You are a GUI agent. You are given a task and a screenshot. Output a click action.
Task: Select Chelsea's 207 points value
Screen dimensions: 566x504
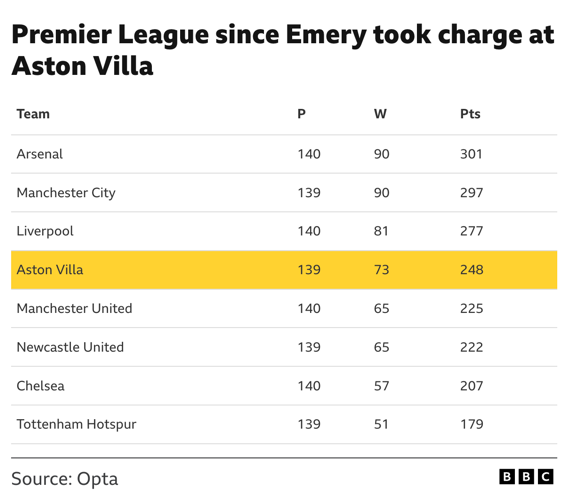click(x=471, y=386)
